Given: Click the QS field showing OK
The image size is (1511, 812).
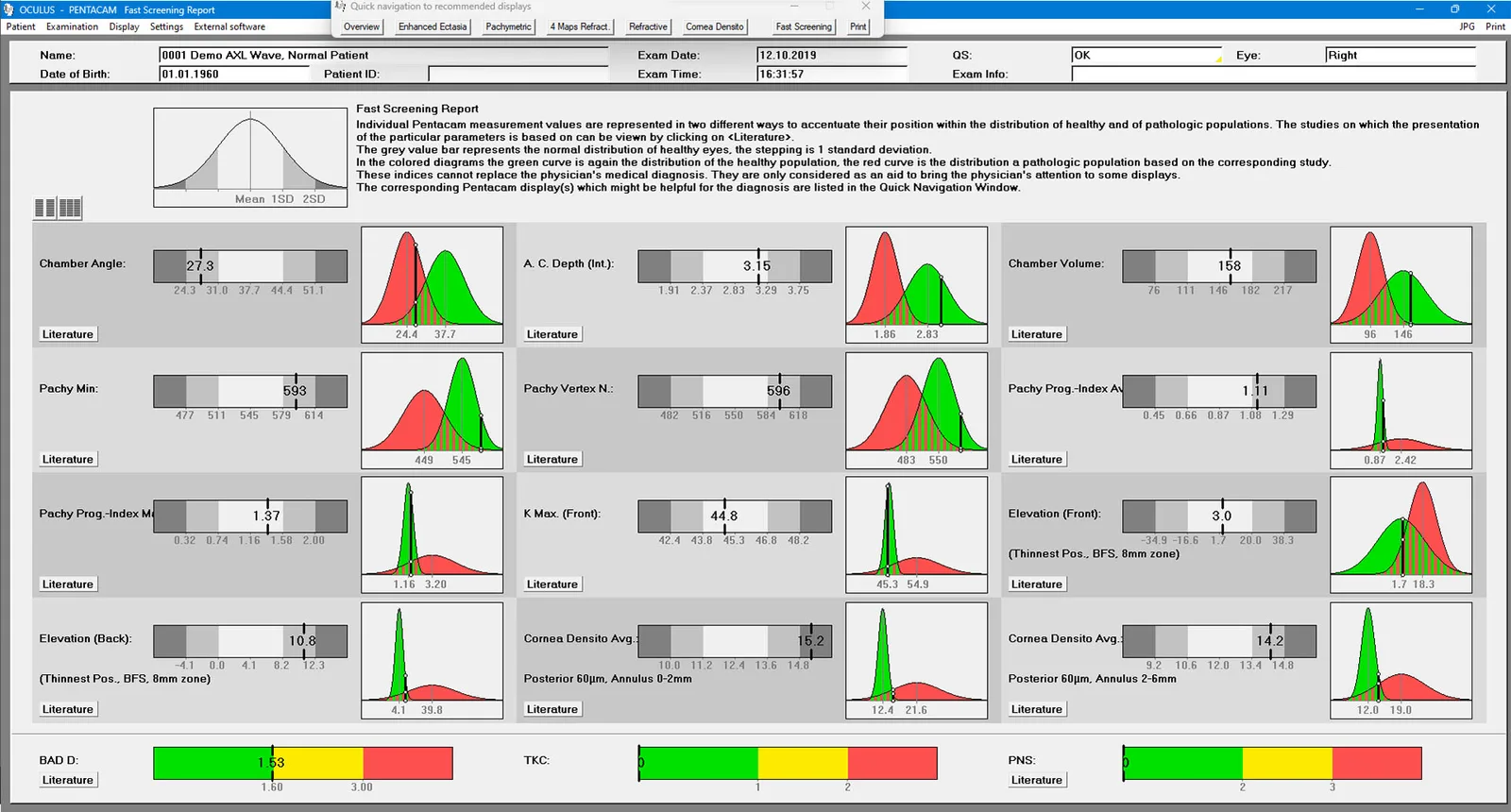Looking at the screenshot, I should click(x=1146, y=56).
